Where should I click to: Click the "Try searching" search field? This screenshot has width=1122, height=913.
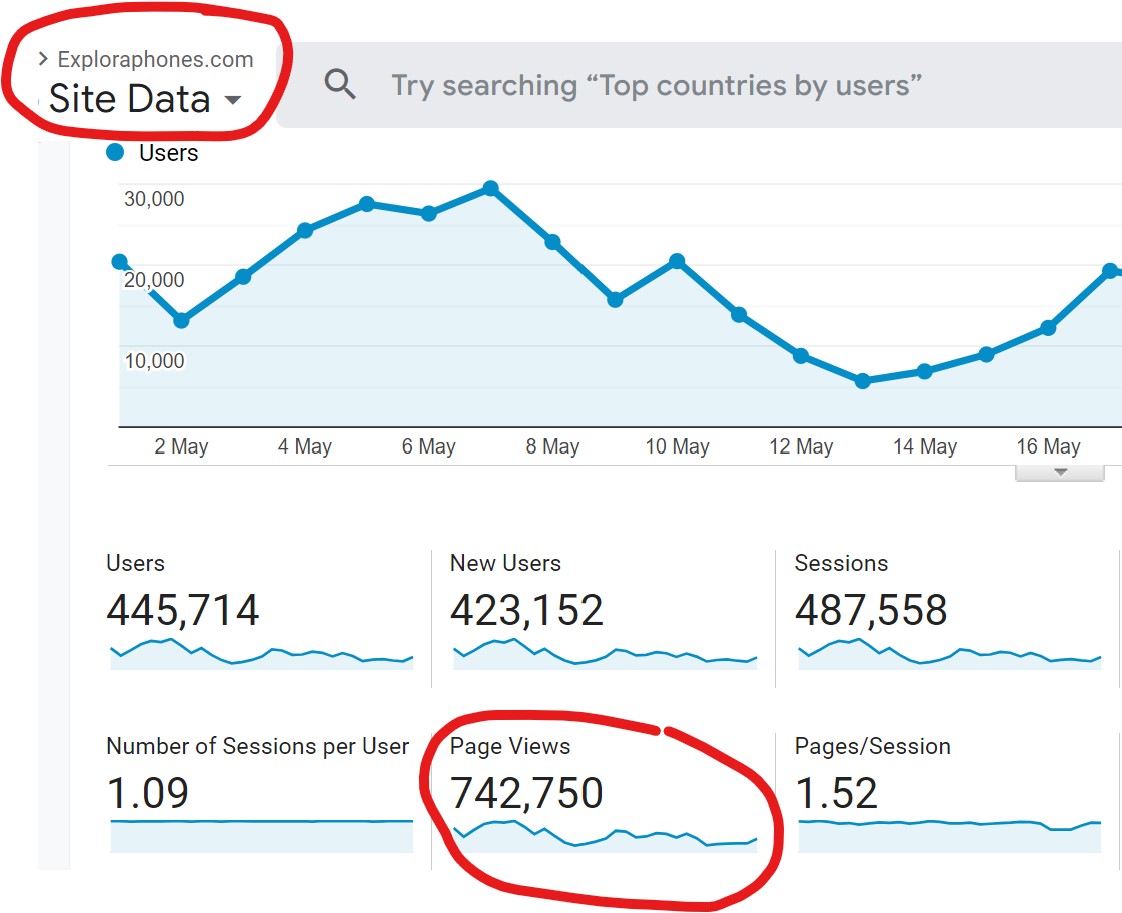655,85
